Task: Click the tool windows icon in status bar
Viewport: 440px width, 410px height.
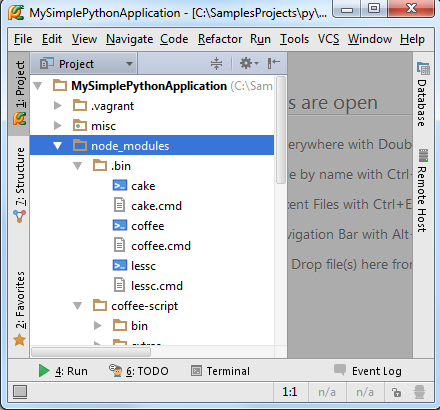Action: coord(20,392)
